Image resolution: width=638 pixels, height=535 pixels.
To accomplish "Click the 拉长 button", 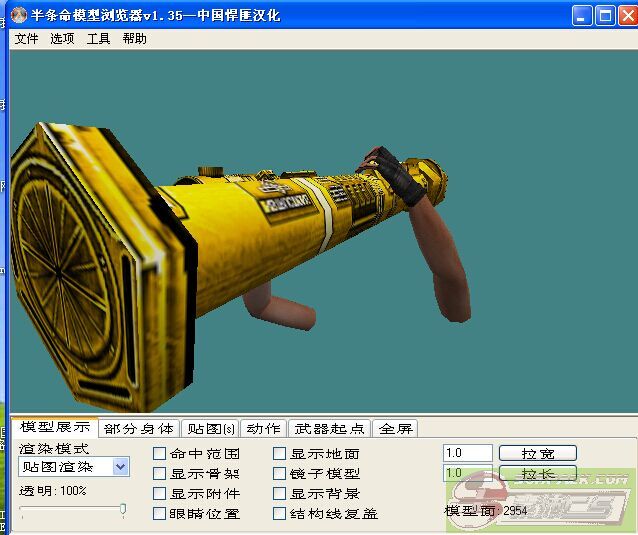I will (x=537, y=474).
